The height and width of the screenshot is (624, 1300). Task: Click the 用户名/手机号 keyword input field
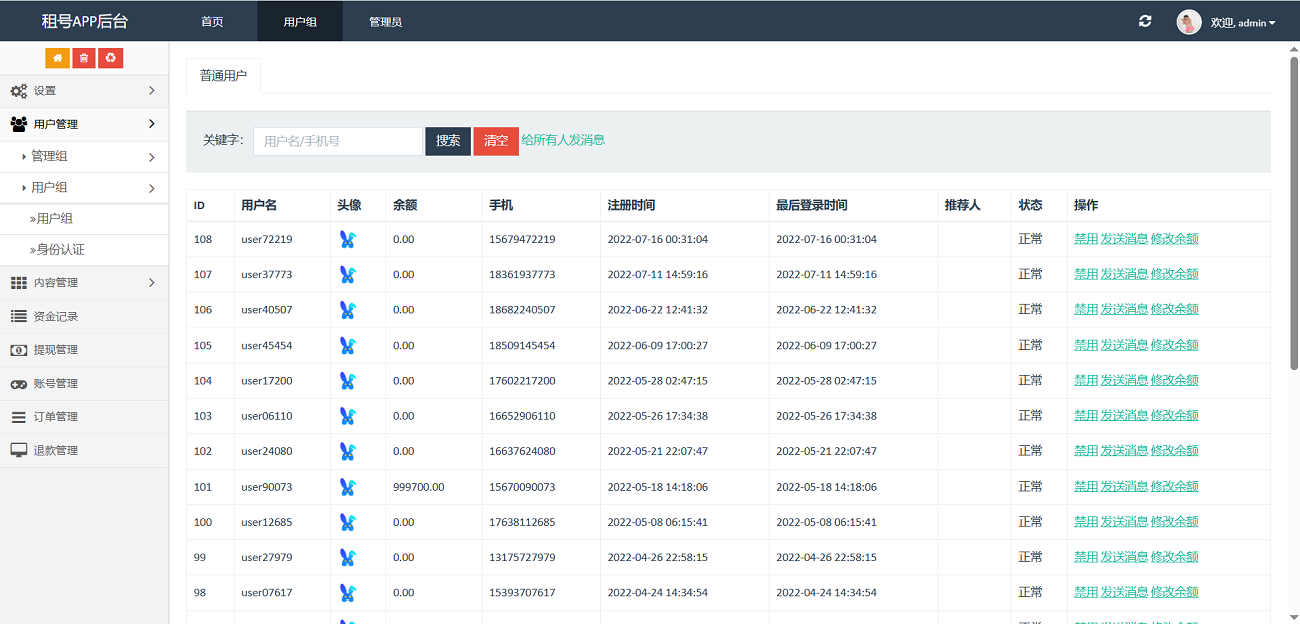click(337, 141)
